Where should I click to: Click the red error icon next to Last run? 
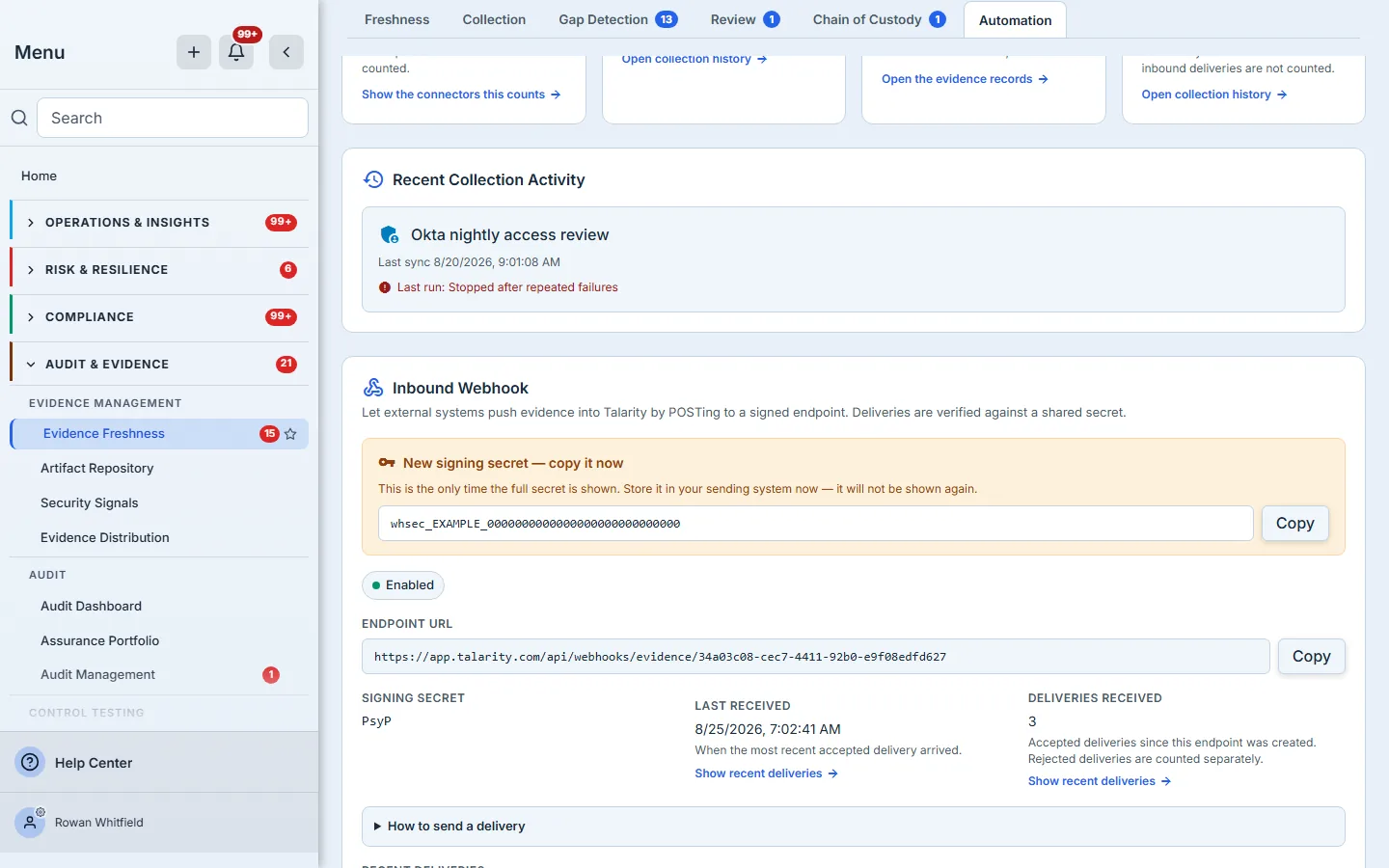pos(385,287)
